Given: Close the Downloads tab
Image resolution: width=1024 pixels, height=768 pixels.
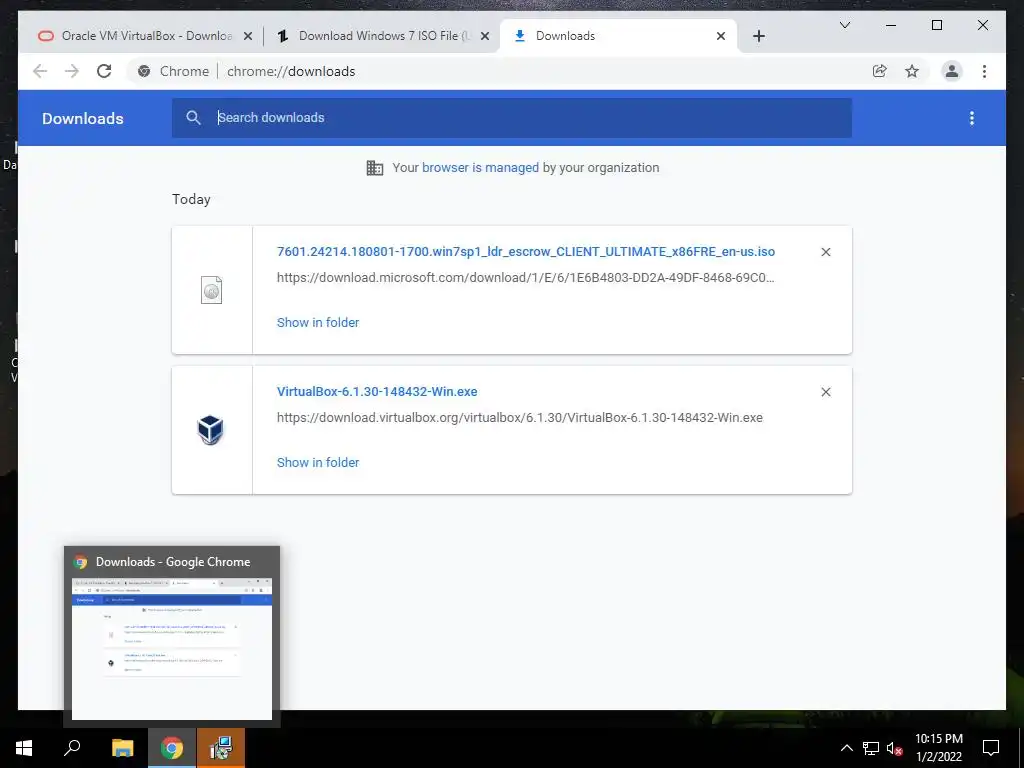Looking at the screenshot, I should (x=720, y=37).
